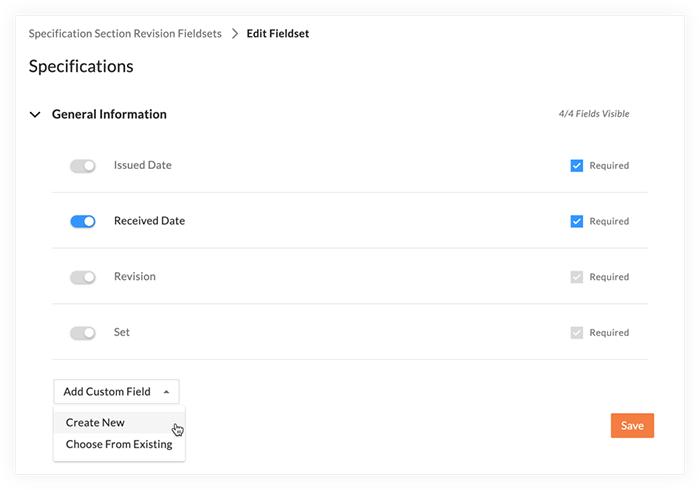Screen dimensions: 700x490
Task: Uncheck Required for Received Date
Action: coord(576,221)
